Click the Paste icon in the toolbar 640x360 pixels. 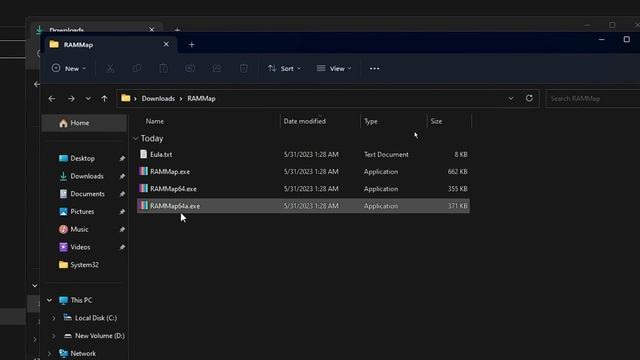(163, 69)
